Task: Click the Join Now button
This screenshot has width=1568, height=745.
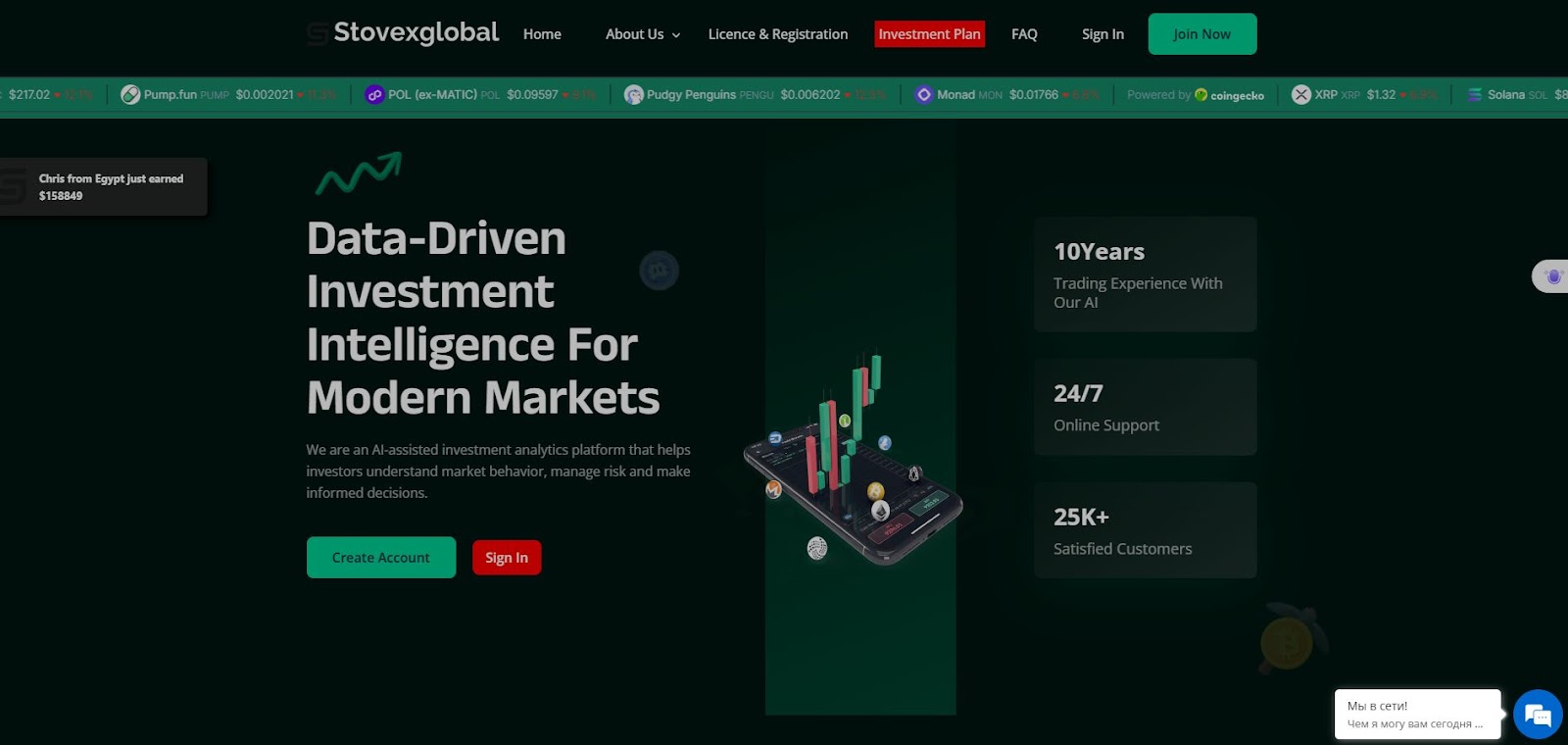Action: [1202, 34]
